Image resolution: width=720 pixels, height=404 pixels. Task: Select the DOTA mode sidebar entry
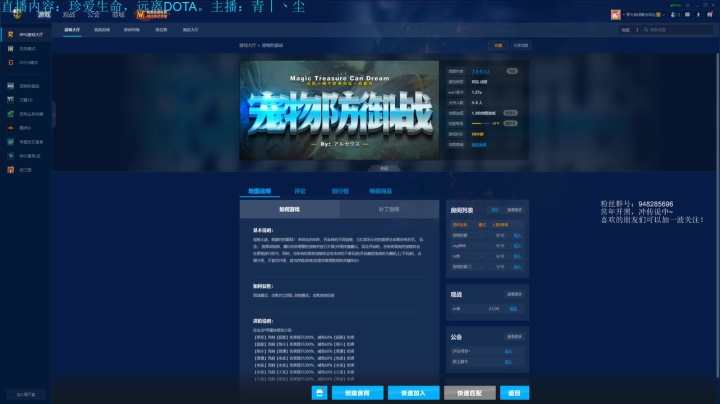point(25,62)
